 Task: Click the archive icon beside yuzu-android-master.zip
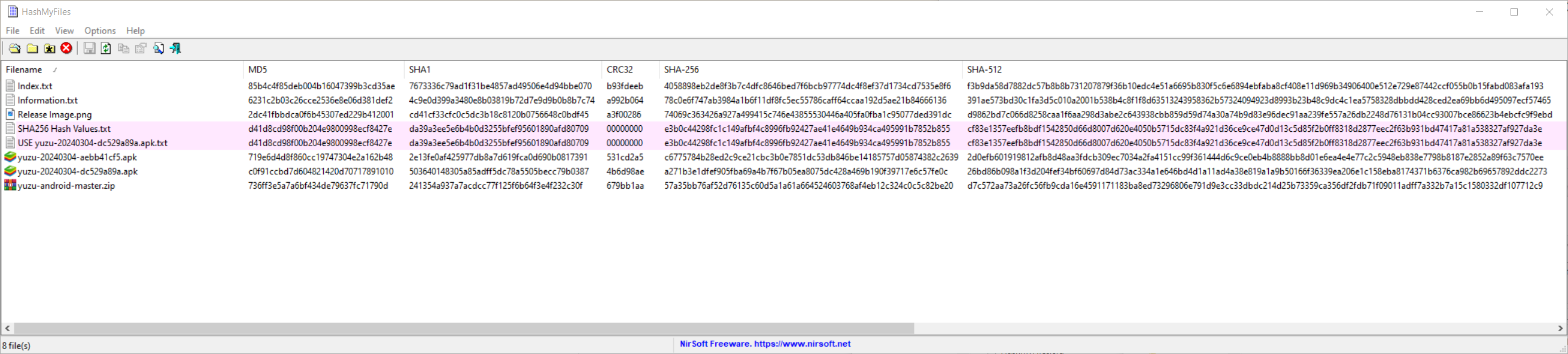tap(10, 185)
